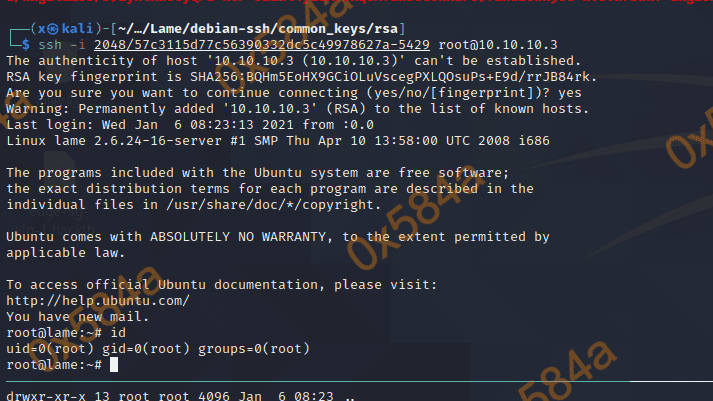The image size is (713, 401).
Task: Click the terminal cursor block after root@lame prompt
Action: (x=114, y=365)
